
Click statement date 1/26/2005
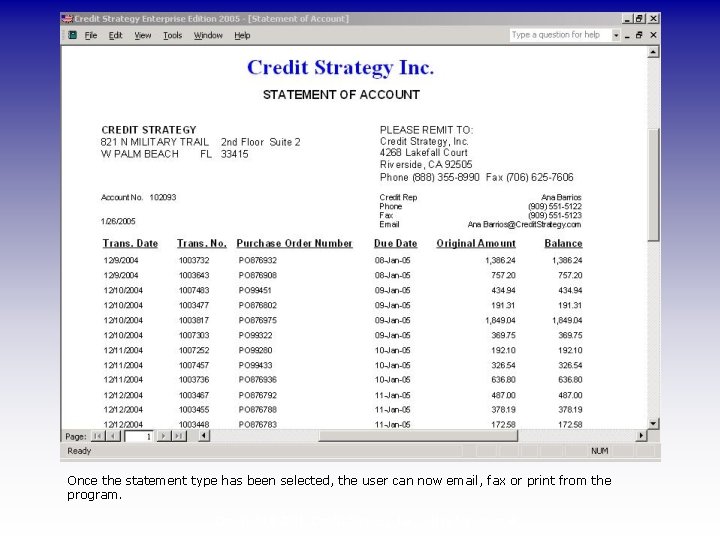click(118, 221)
